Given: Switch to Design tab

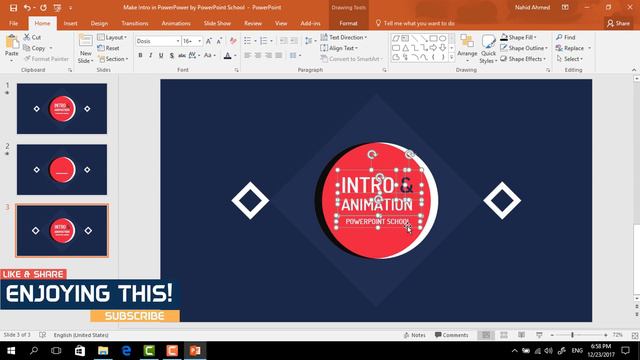Looking at the screenshot, I should 99,23.
